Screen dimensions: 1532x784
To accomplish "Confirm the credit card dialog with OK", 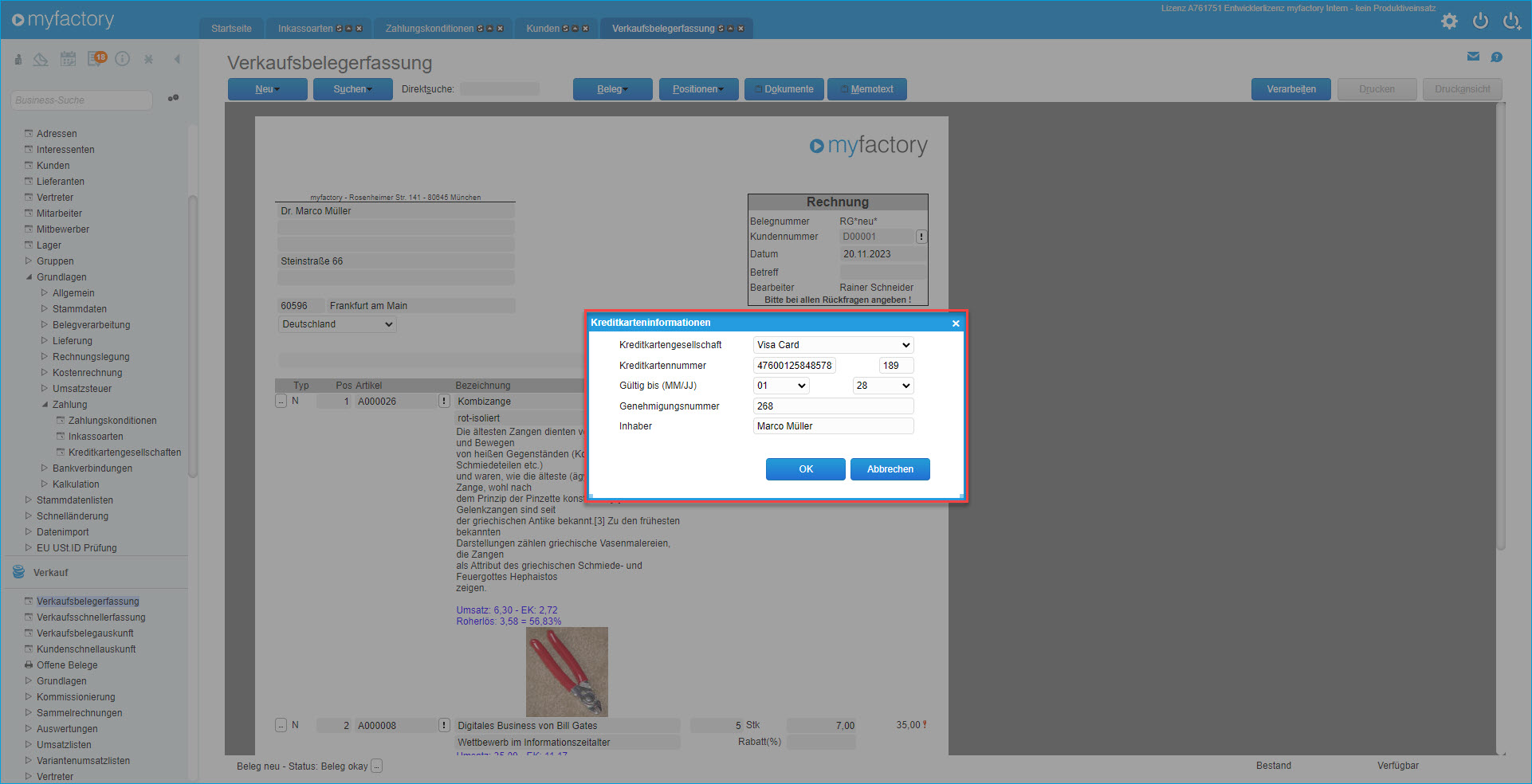I will pyautogui.click(x=805, y=469).
